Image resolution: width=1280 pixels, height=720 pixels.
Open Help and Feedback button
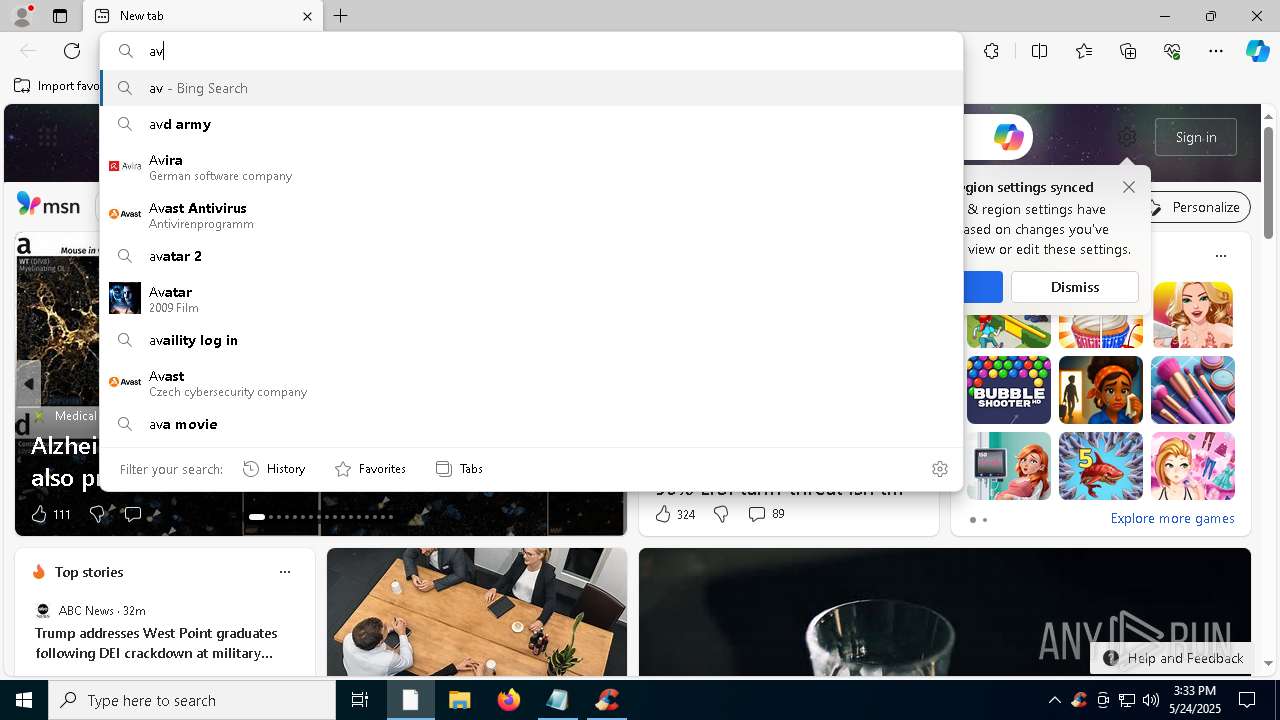tap(1173, 658)
